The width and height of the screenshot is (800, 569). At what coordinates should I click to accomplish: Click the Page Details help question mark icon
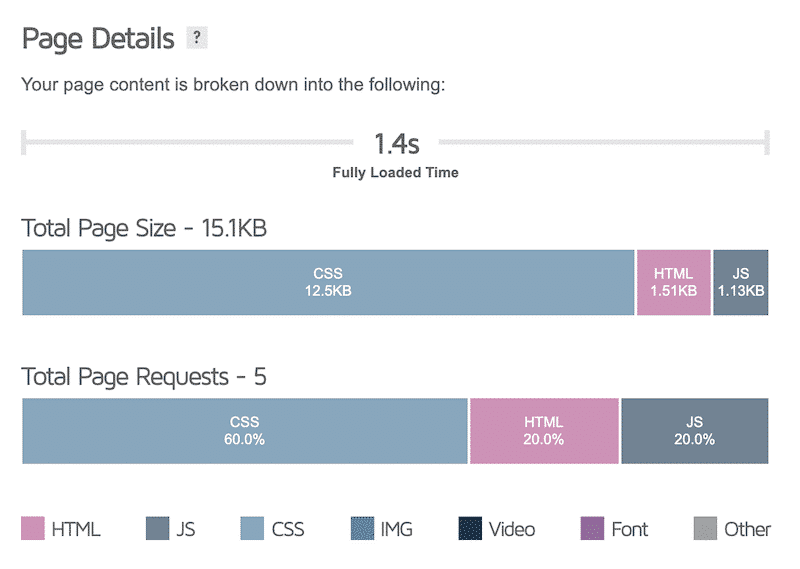(x=197, y=39)
